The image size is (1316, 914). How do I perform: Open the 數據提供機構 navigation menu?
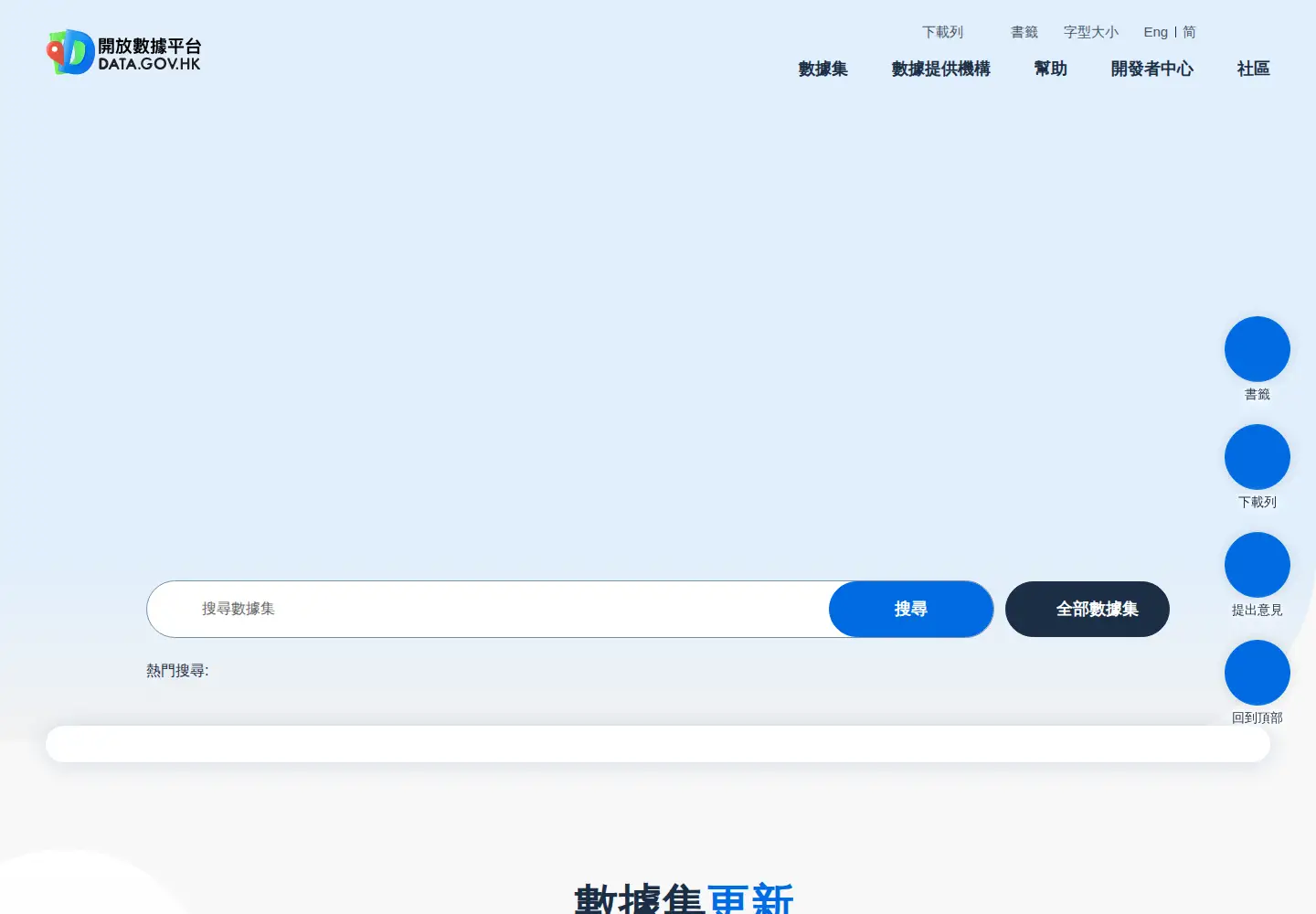coord(940,69)
